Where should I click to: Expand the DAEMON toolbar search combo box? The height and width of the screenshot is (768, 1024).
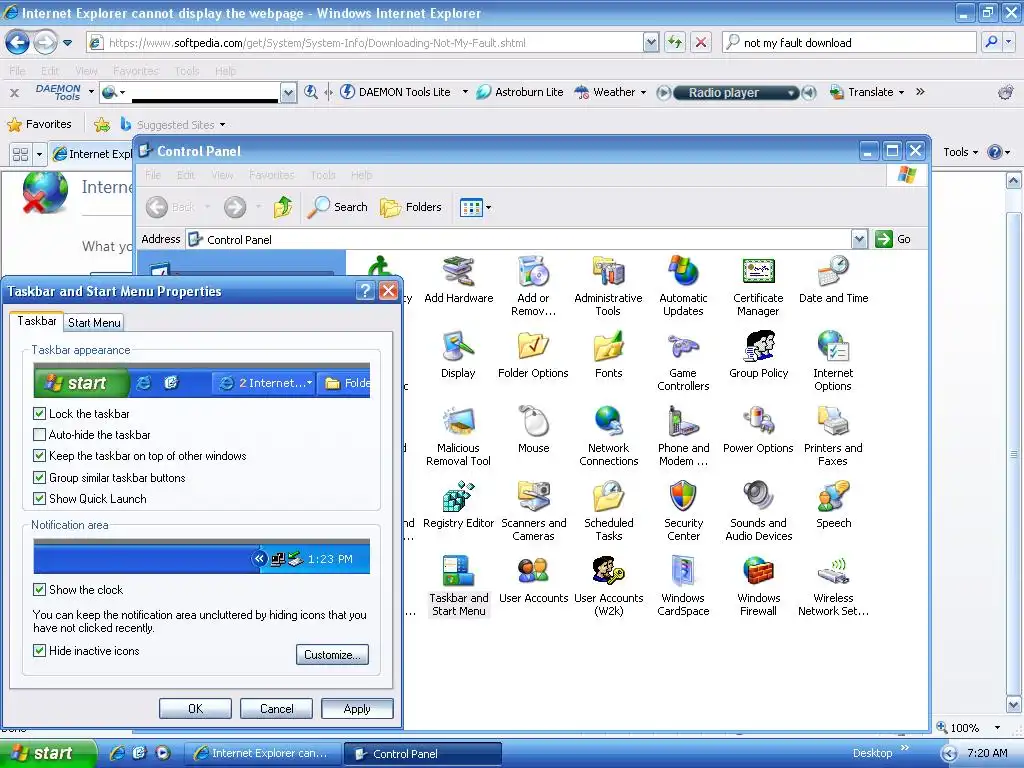coord(287,93)
